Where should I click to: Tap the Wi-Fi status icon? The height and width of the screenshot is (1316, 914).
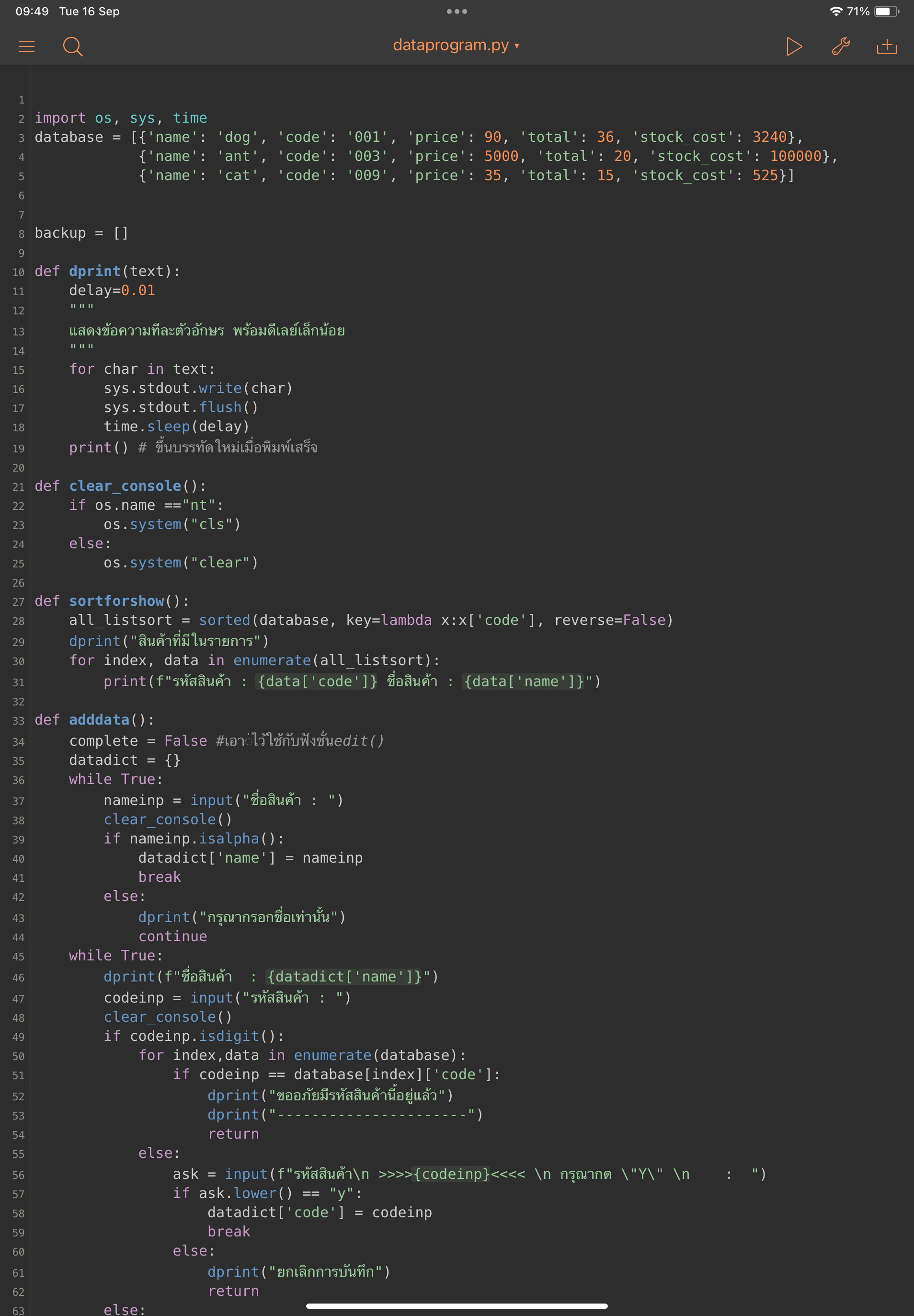click(x=835, y=12)
